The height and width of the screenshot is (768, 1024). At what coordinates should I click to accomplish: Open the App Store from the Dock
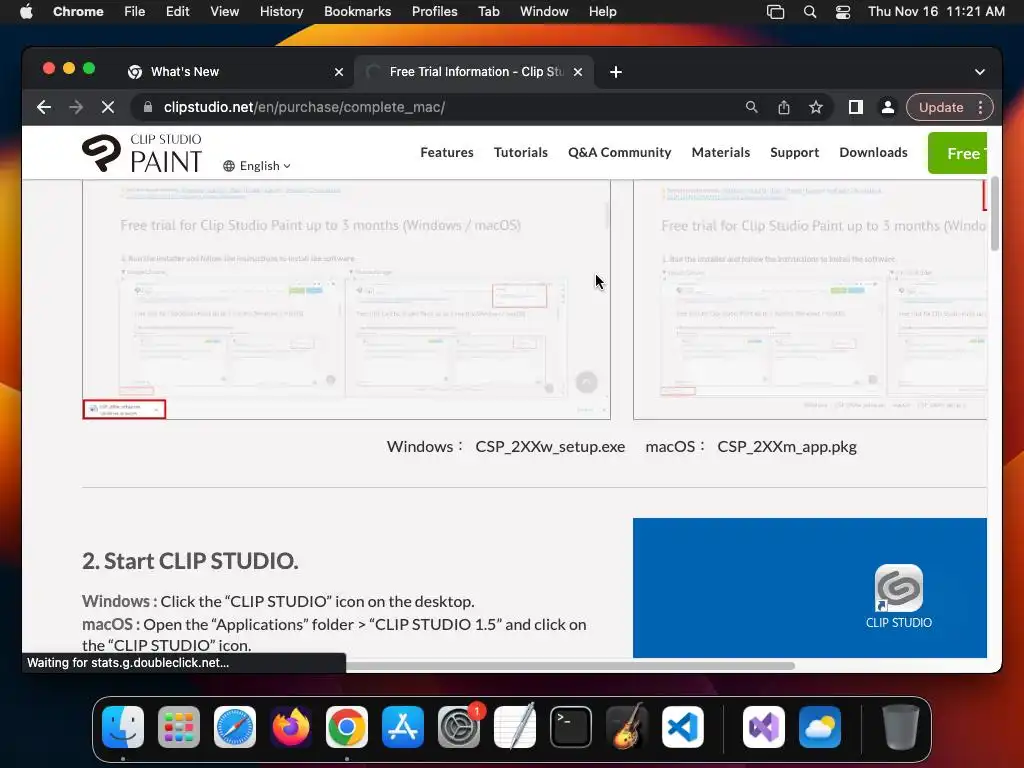coord(403,727)
